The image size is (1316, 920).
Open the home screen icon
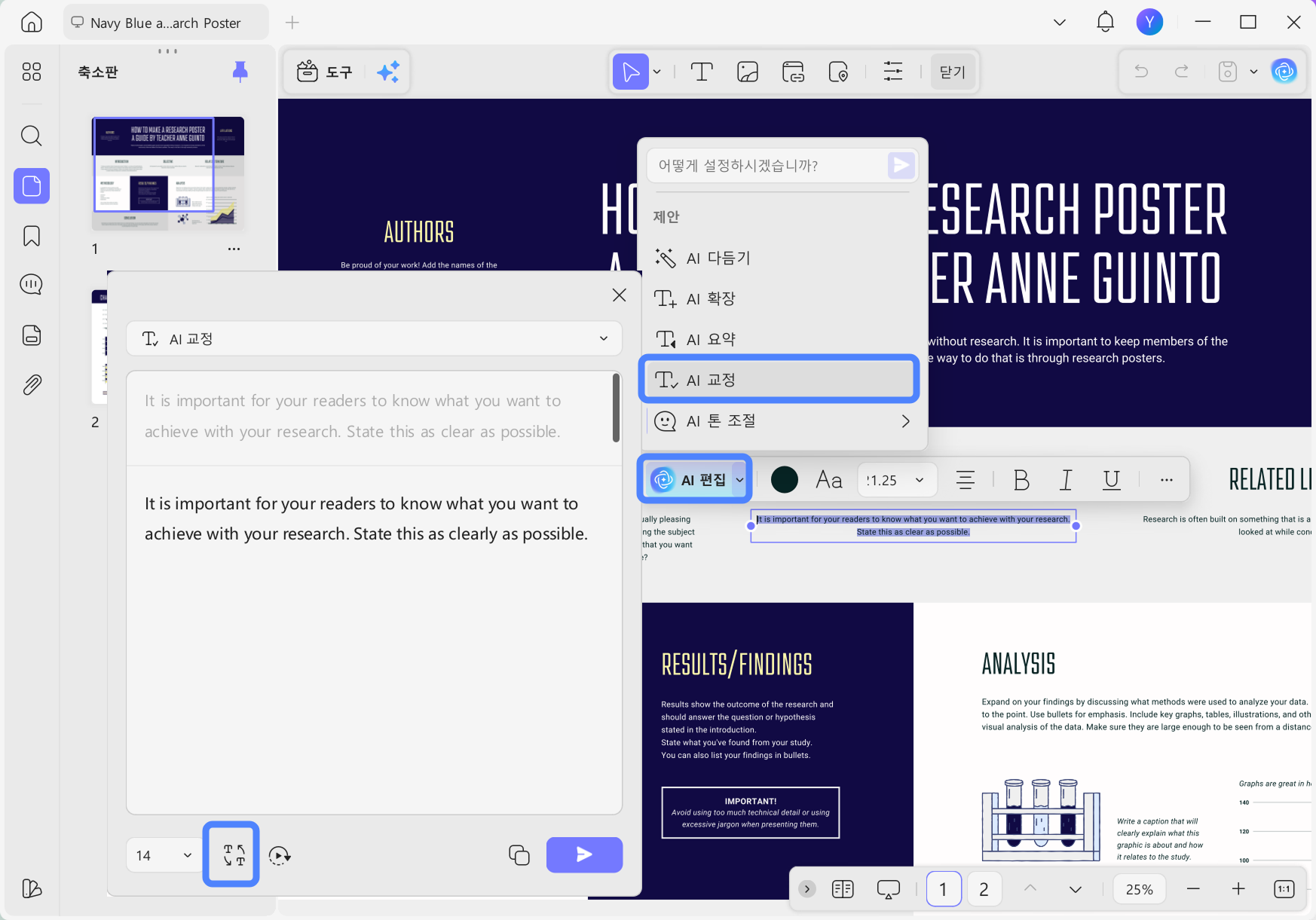click(32, 22)
